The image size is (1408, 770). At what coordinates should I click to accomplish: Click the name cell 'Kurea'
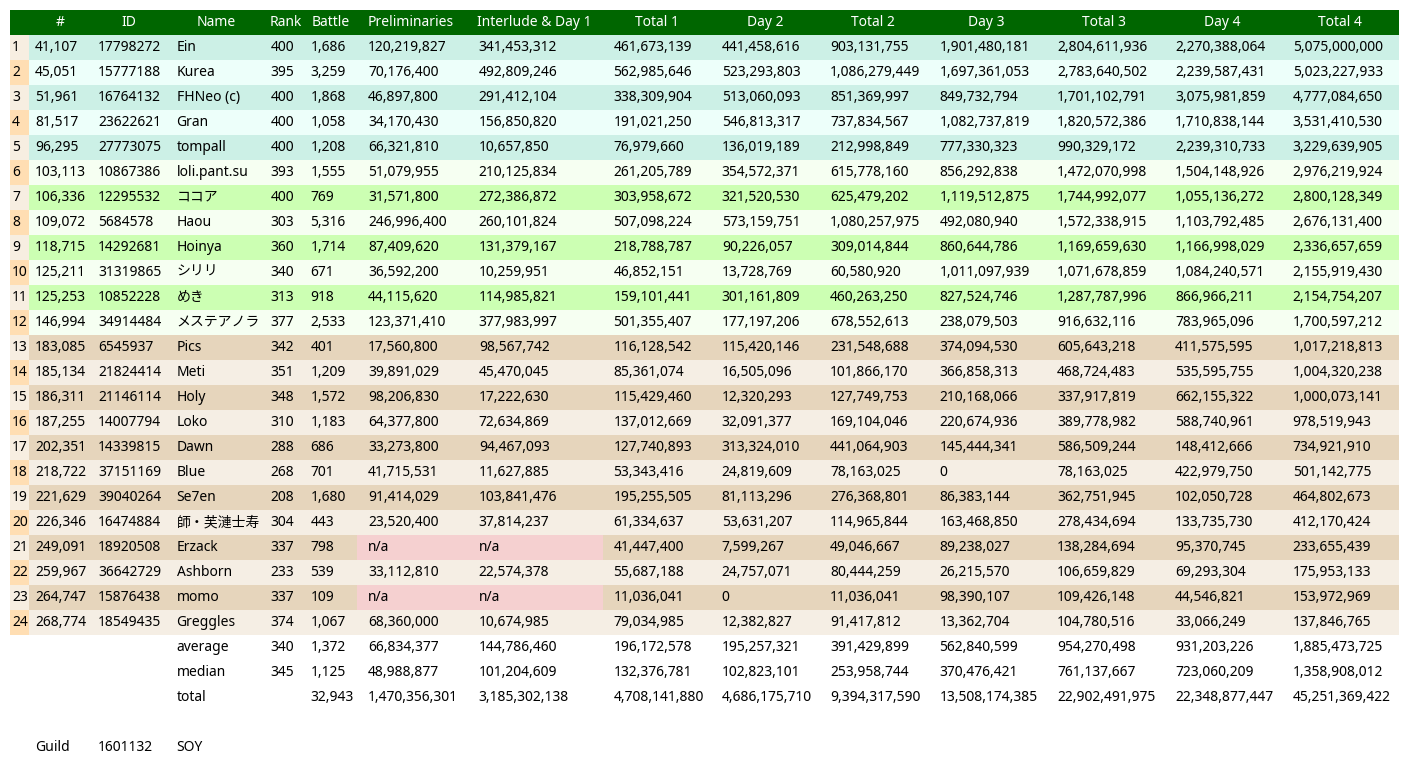coord(195,71)
